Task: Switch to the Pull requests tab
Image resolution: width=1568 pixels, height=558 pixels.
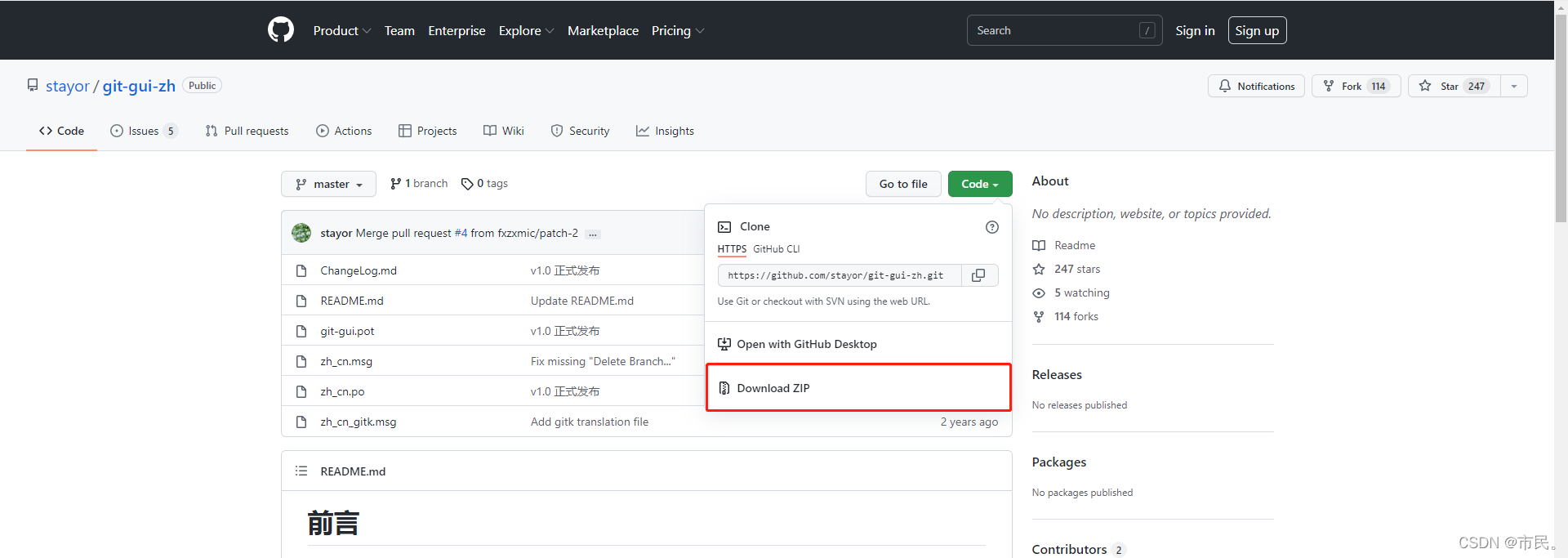Action: point(247,131)
